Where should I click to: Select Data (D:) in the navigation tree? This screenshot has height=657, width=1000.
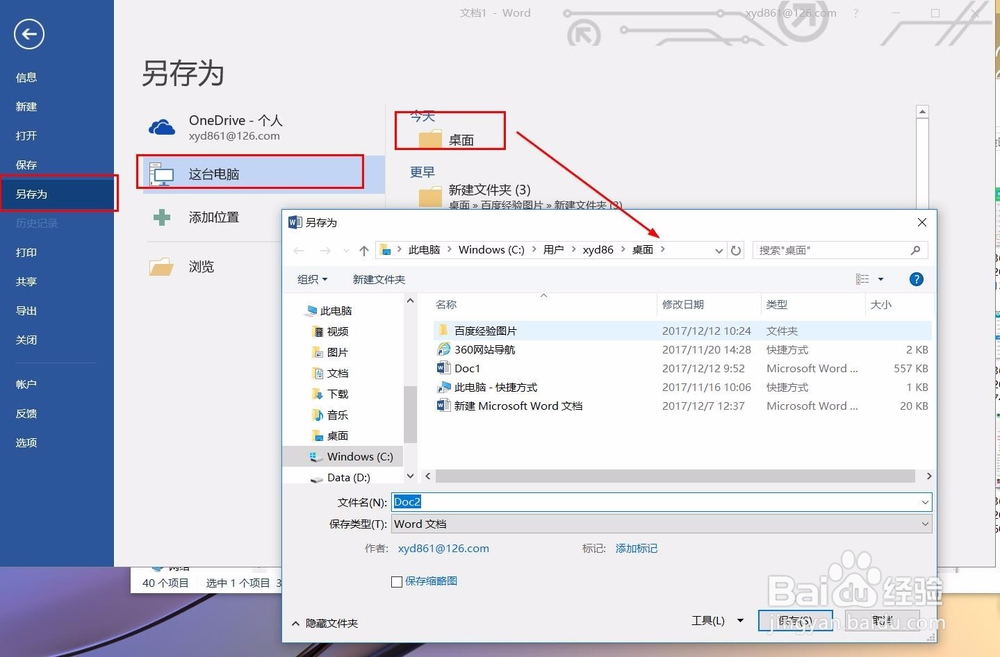pyautogui.click(x=348, y=477)
